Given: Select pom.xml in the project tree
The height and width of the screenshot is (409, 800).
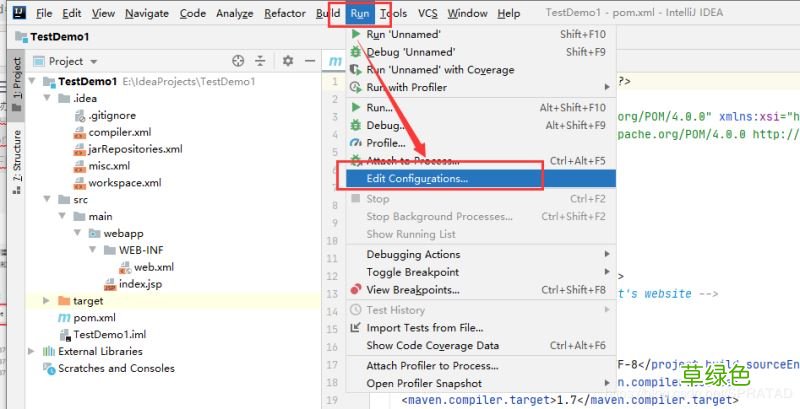Looking at the screenshot, I should tap(94, 317).
